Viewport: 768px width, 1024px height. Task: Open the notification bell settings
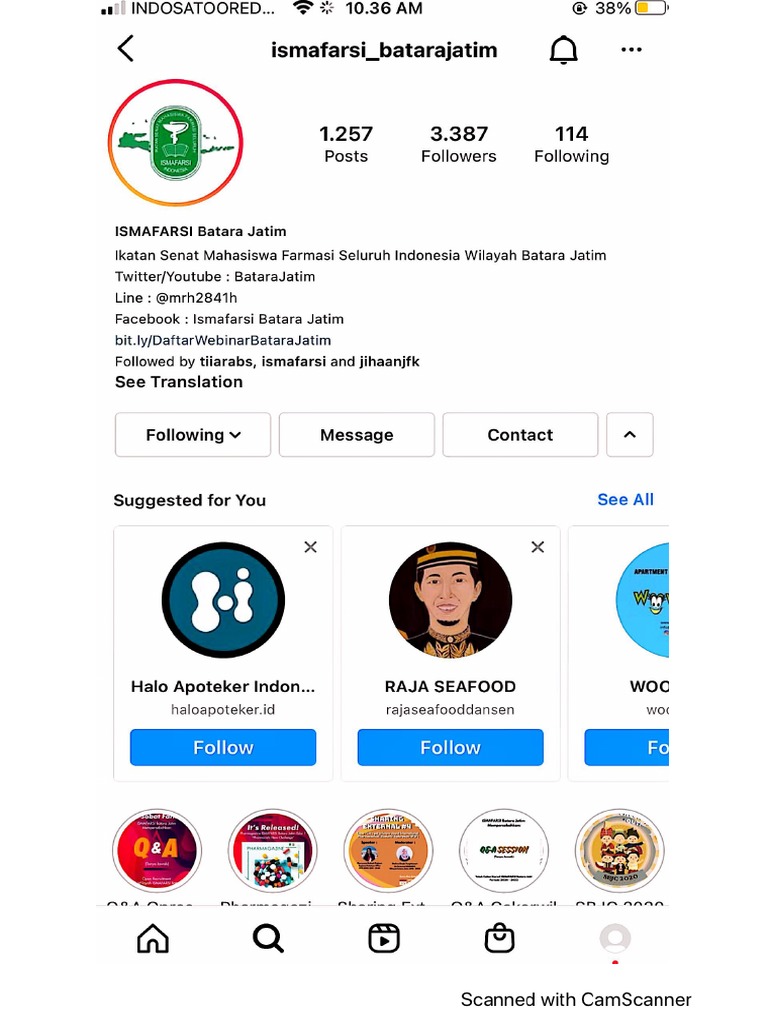coord(563,50)
